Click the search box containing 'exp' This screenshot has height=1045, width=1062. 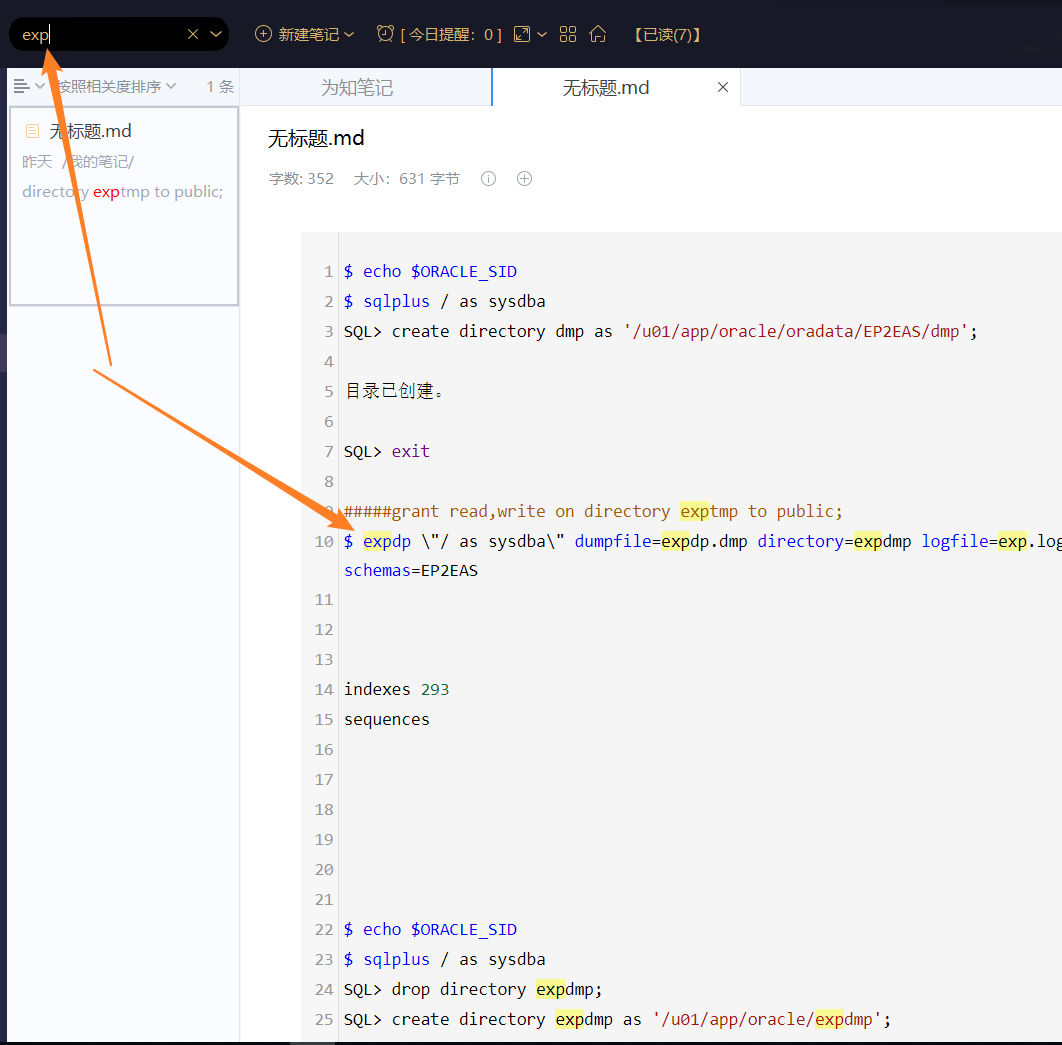pos(100,35)
